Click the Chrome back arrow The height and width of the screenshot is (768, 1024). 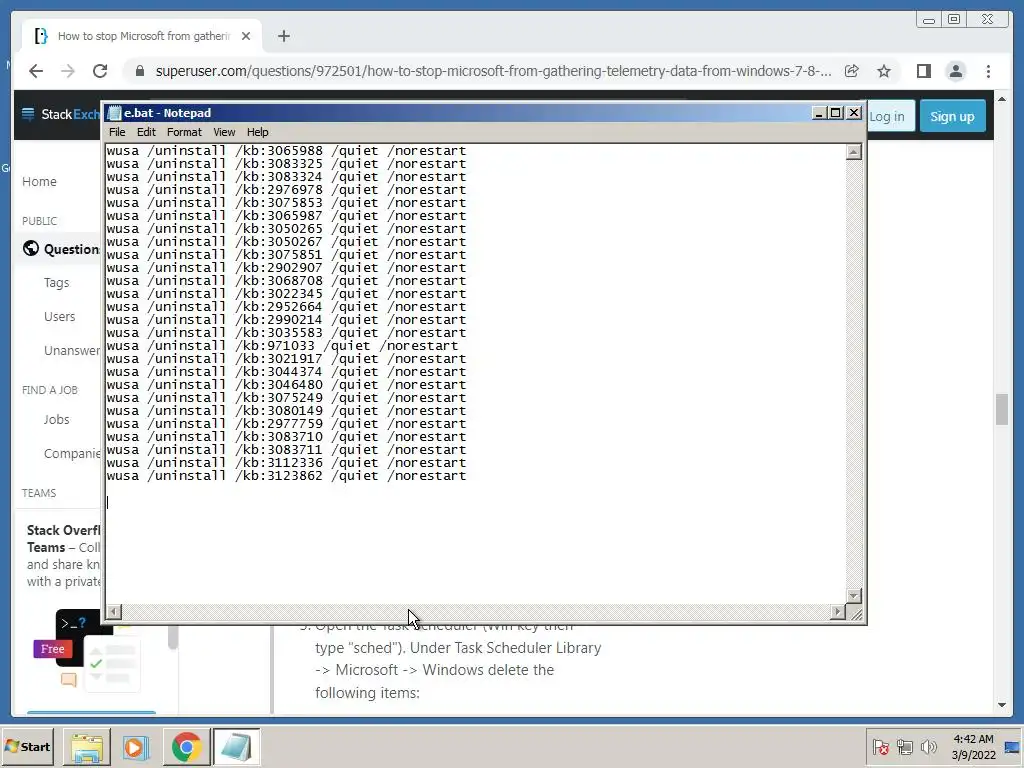pos(36,71)
